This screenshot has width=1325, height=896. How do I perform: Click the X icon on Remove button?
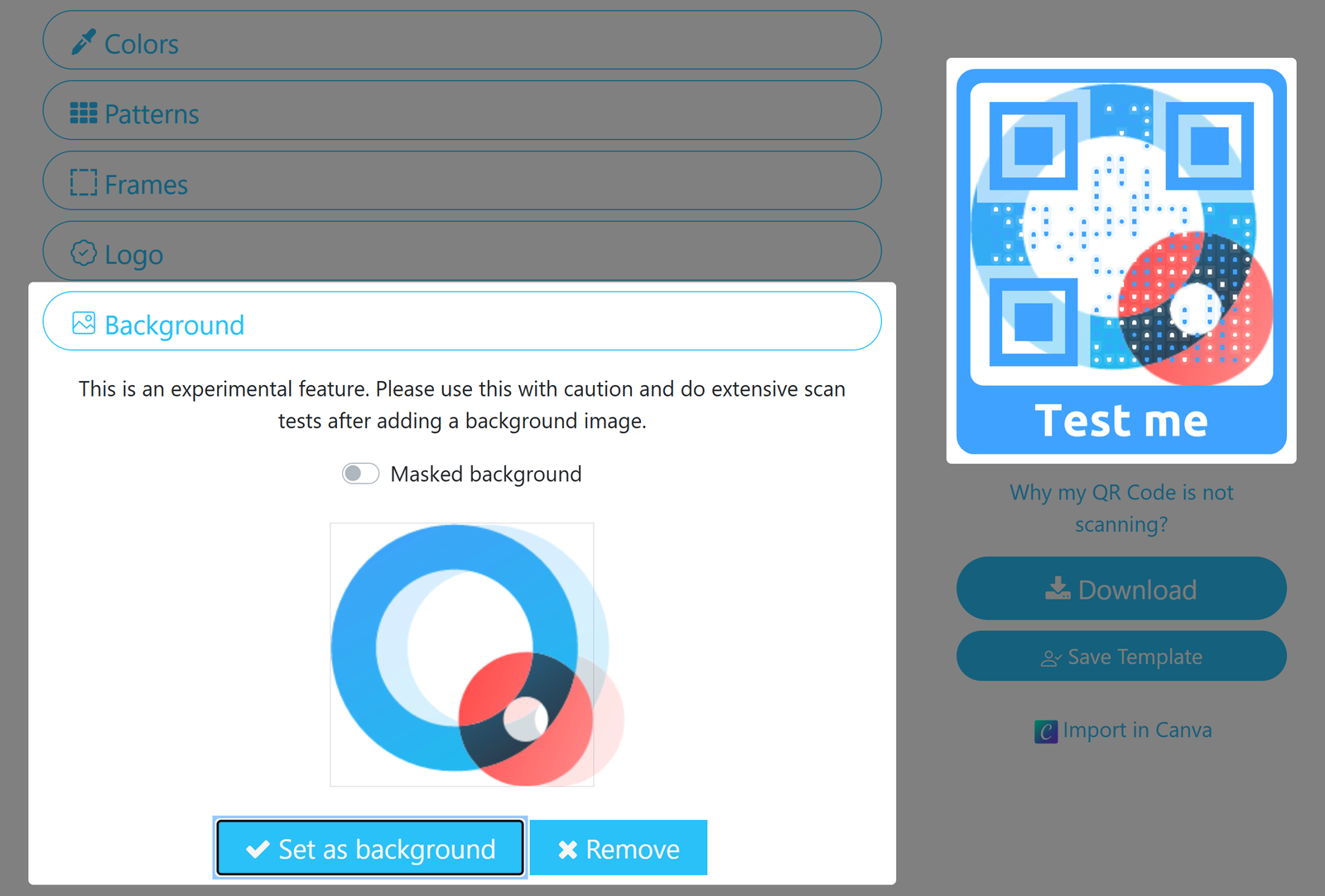coord(567,850)
